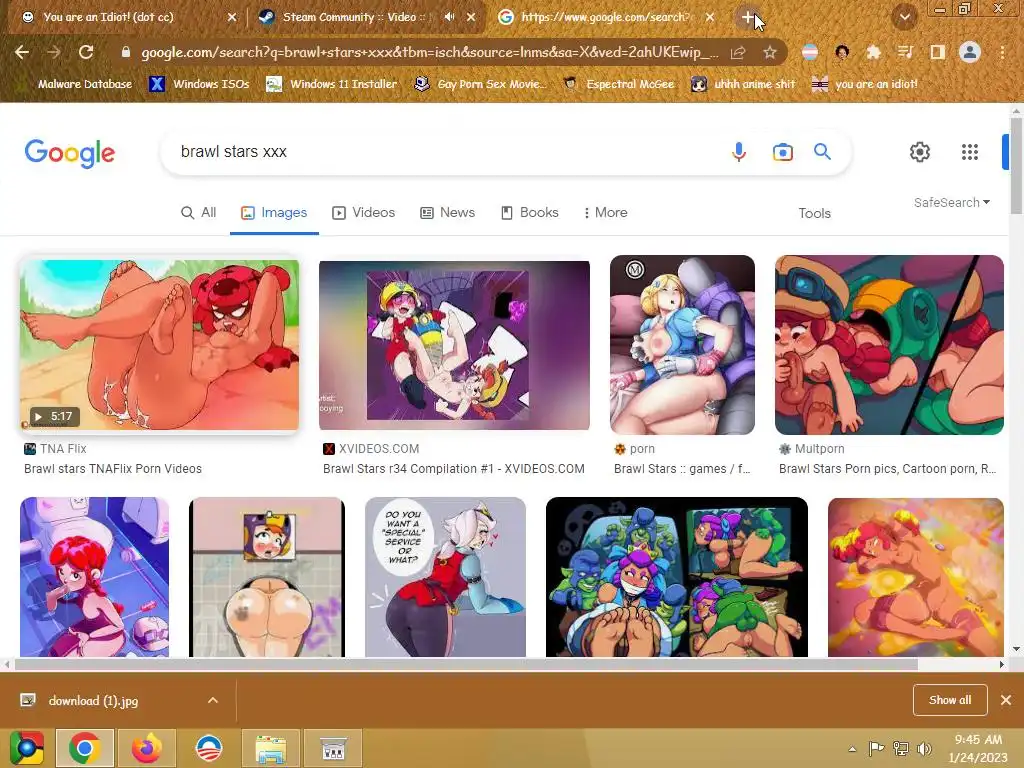Select the All results tab

click(199, 212)
